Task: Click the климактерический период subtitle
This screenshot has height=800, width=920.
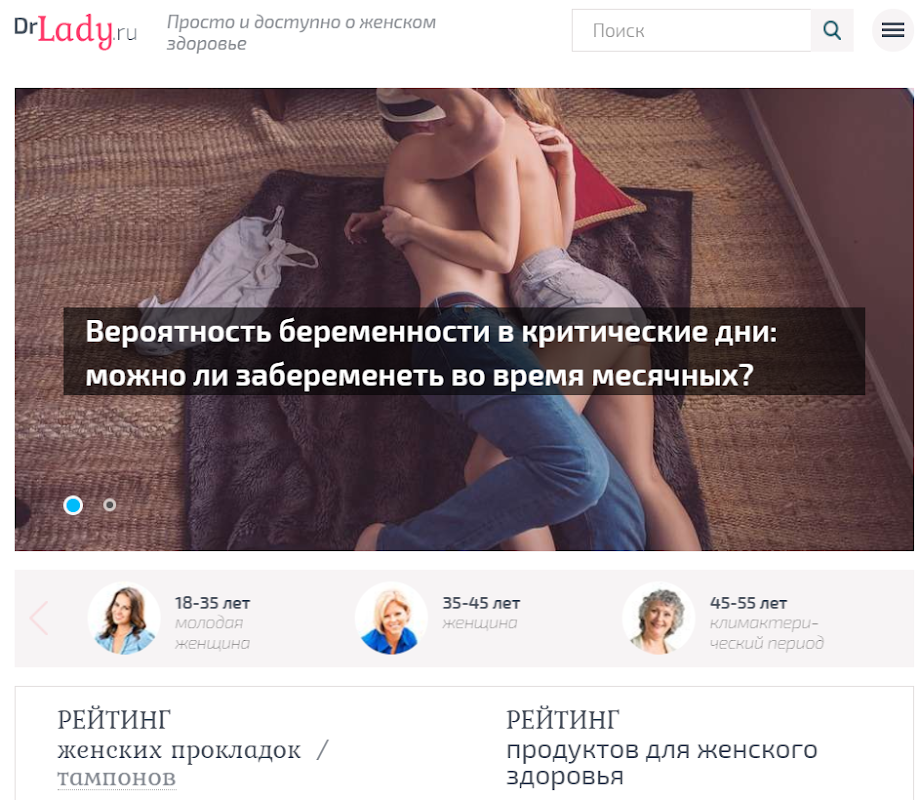Action: click(766, 633)
